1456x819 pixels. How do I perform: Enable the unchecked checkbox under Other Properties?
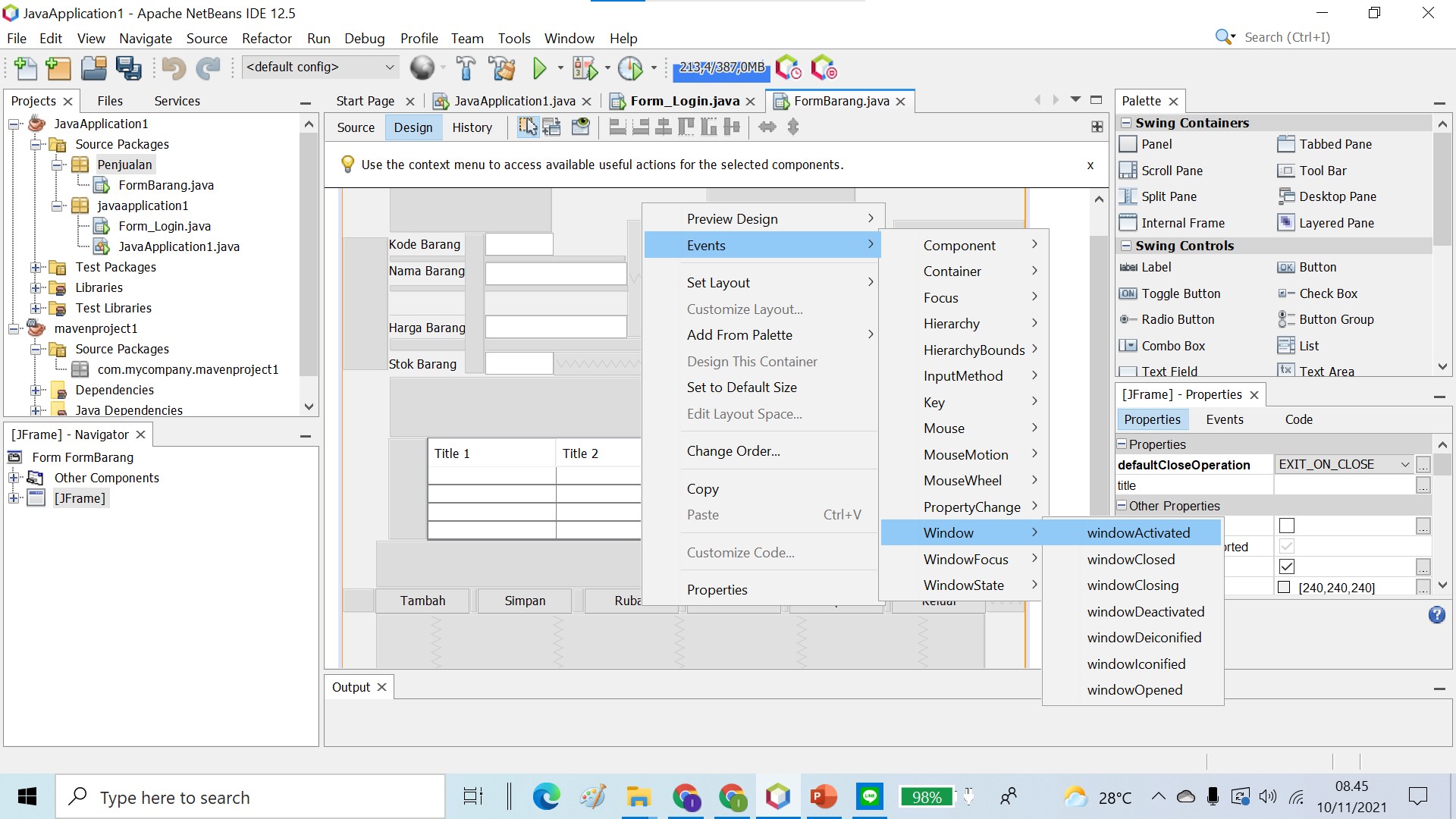tap(1286, 525)
